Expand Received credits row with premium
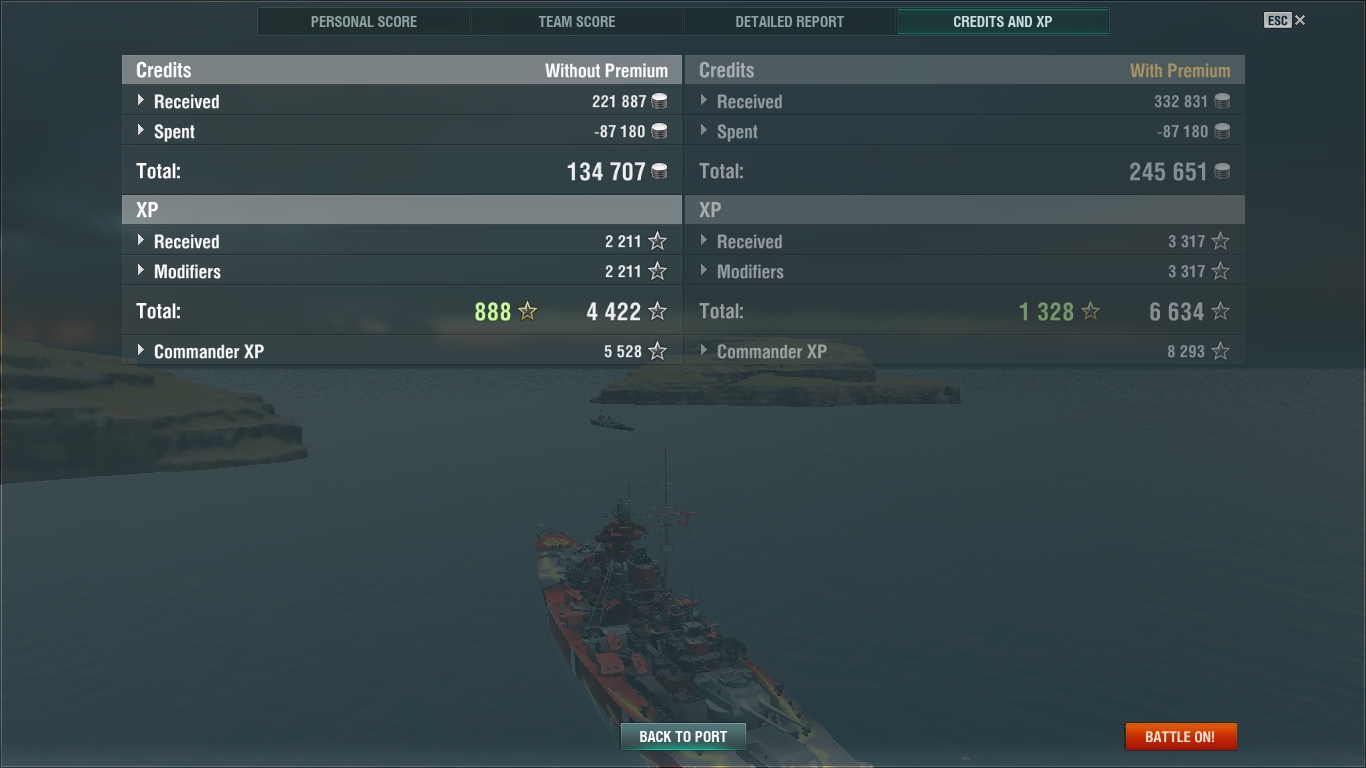Viewport: 1366px width, 768px height. coord(965,101)
